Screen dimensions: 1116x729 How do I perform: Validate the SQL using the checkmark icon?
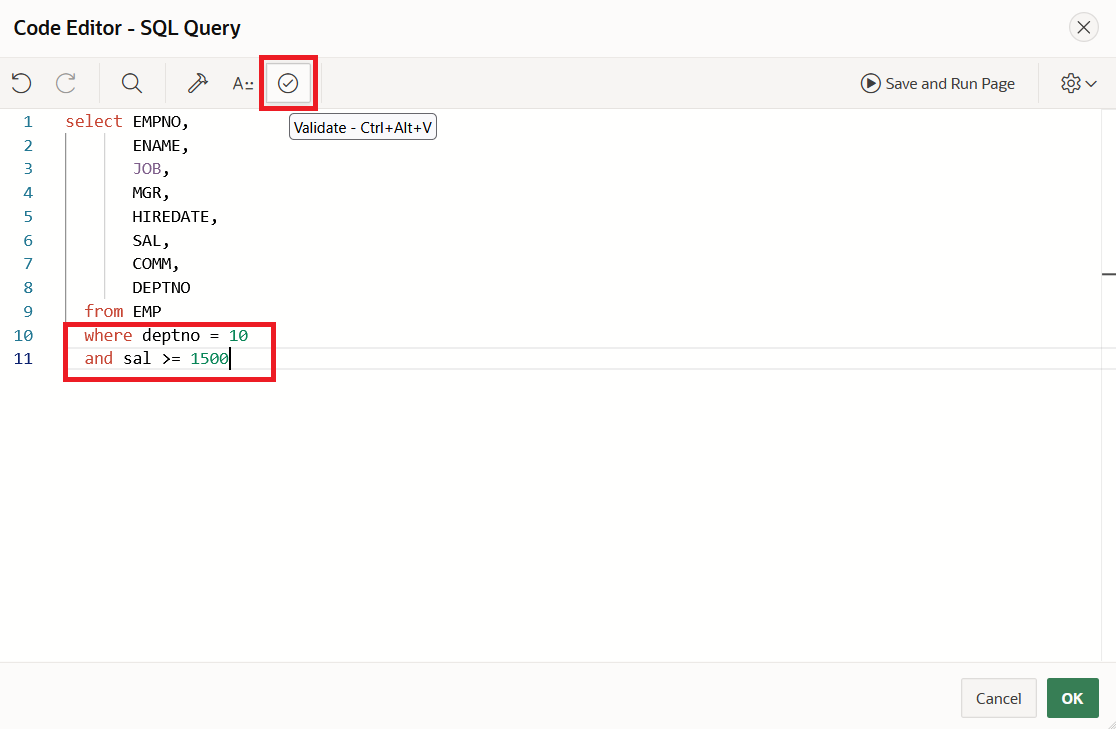288,83
